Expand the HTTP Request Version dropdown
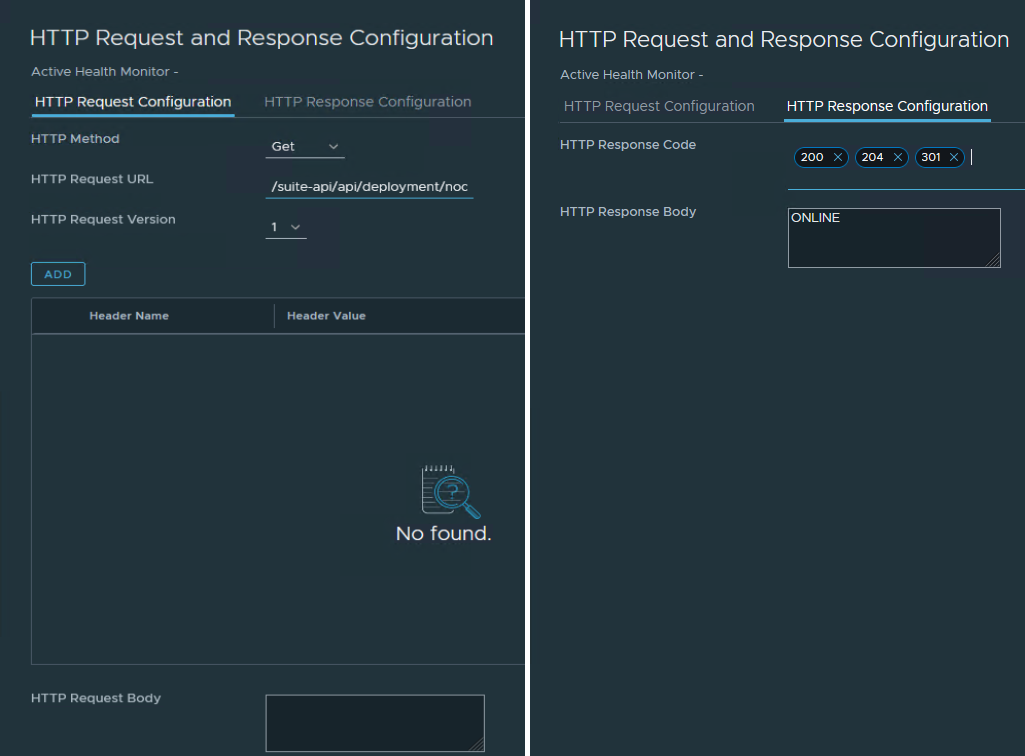Viewport: 1025px width, 756px height. pyautogui.click(x=286, y=228)
